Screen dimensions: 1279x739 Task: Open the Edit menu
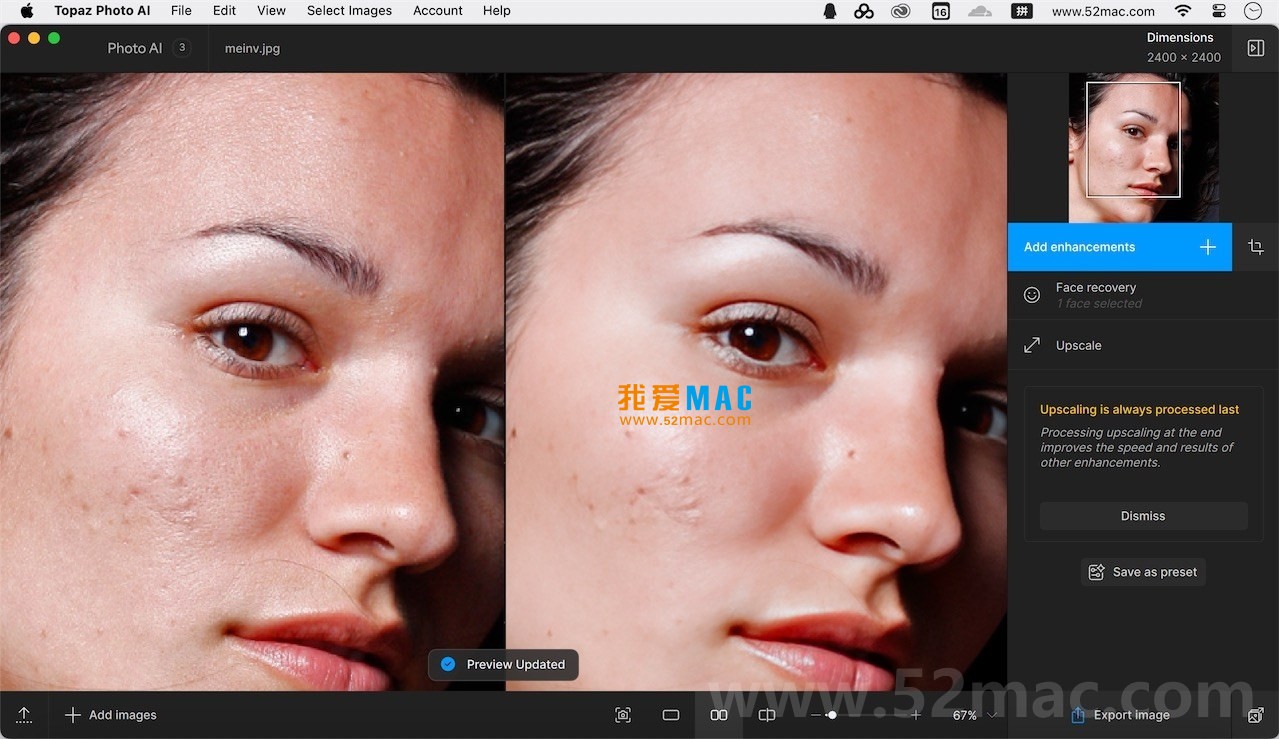coord(224,11)
